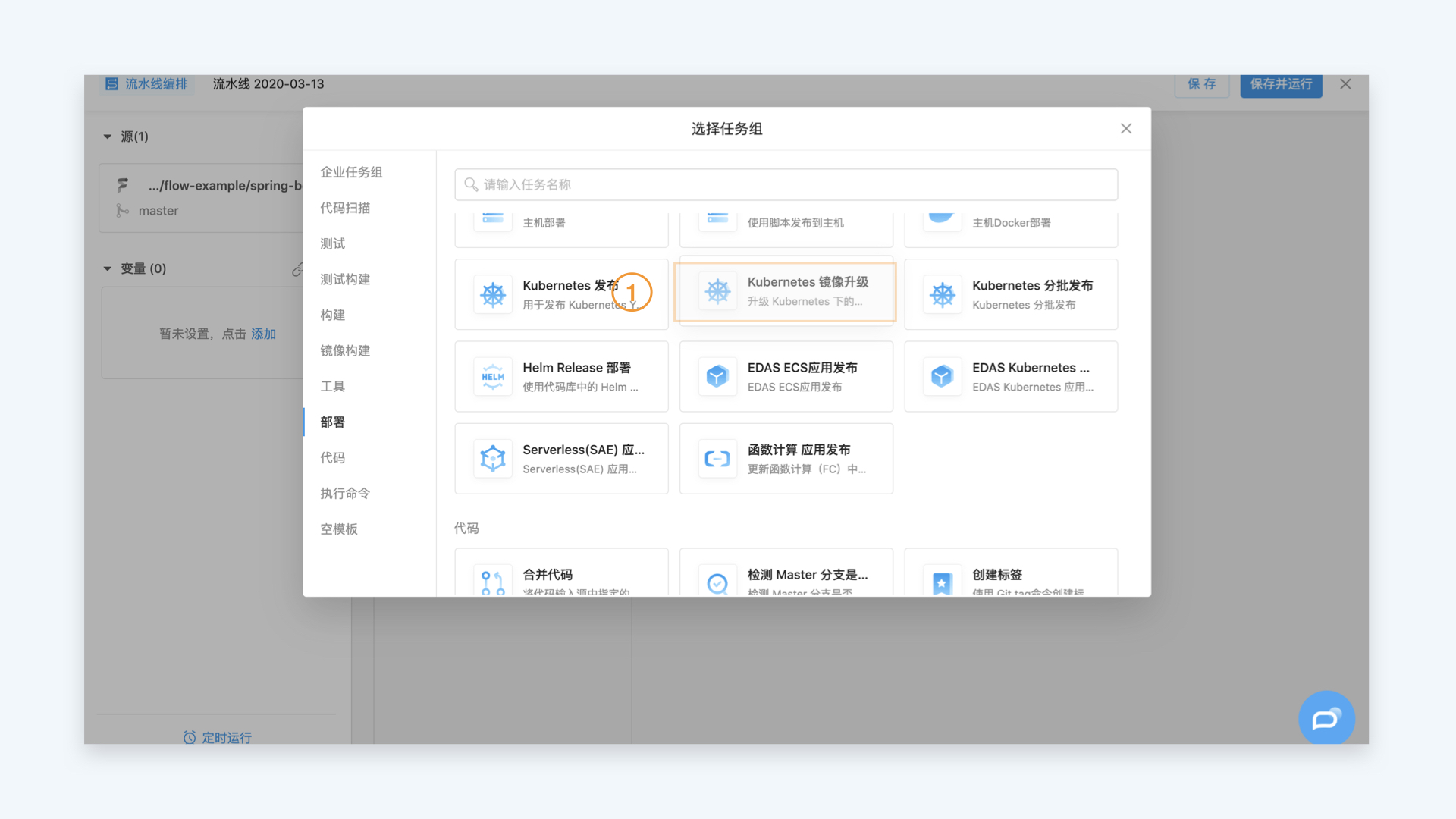Choose the 空模板 category
The width and height of the screenshot is (1456, 819).
pos(339,529)
